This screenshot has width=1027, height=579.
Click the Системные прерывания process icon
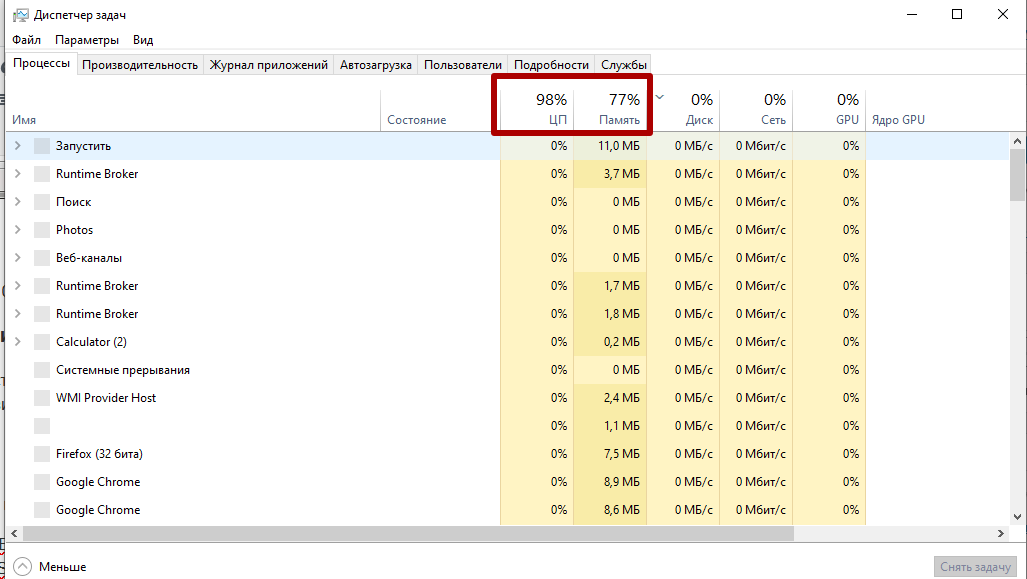click(41, 370)
